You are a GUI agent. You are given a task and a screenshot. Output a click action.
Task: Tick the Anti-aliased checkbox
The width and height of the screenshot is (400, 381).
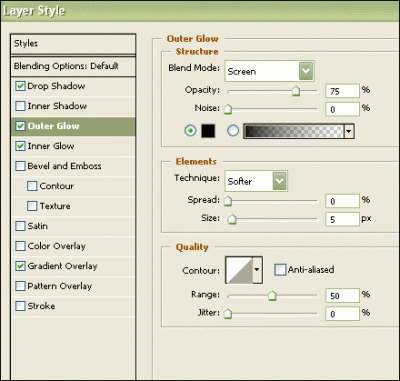click(x=280, y=270)
